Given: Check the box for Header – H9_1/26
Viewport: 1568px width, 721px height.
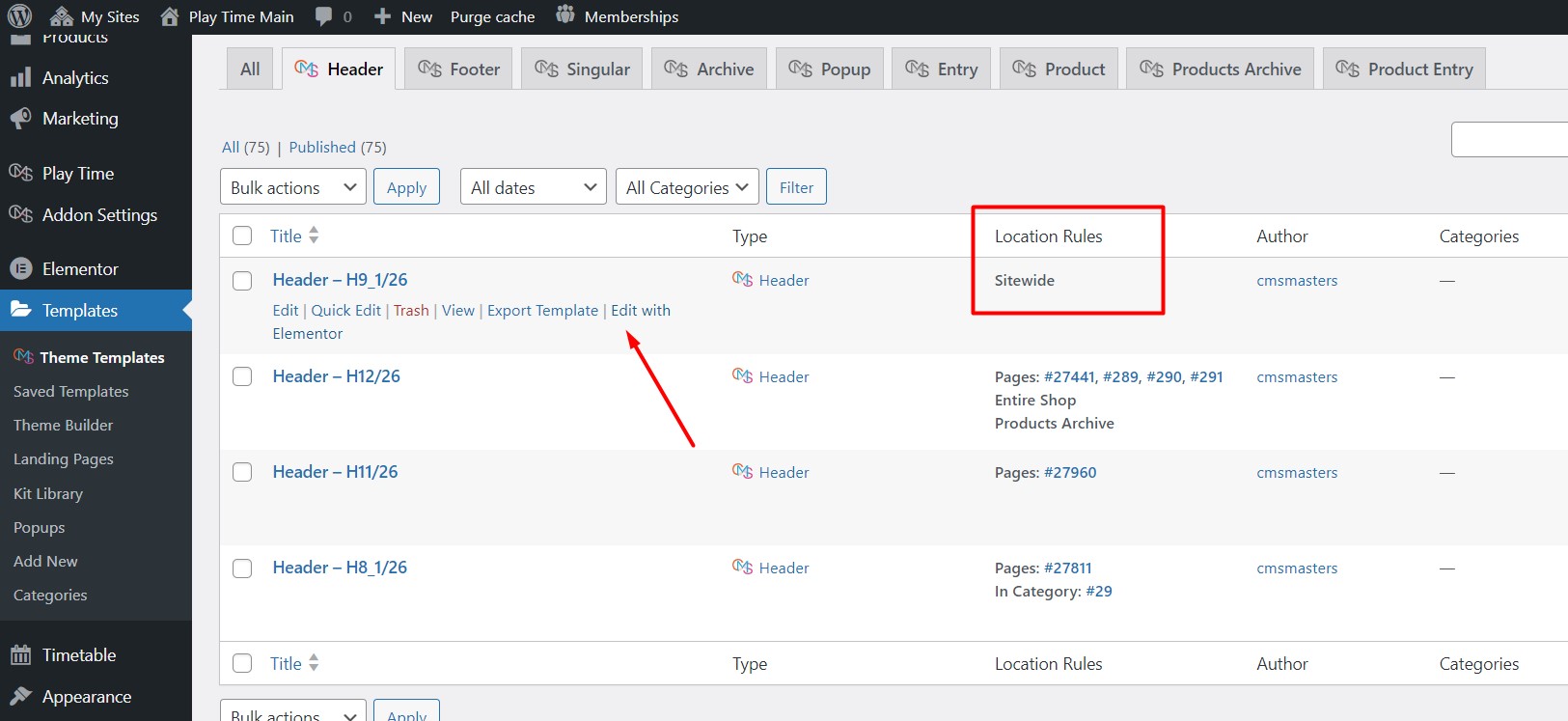Looking at the screenshot, I should [242, 281].
